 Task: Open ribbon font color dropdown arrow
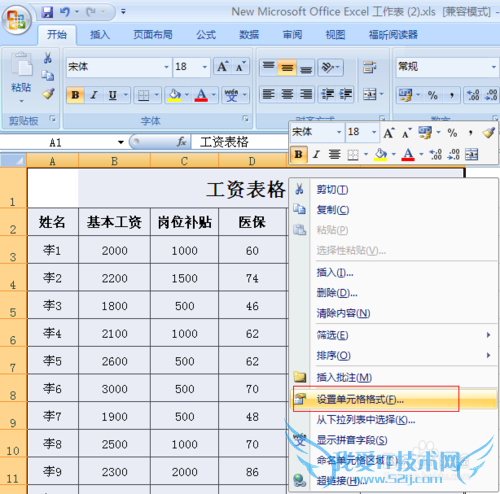tap(214, 95)
